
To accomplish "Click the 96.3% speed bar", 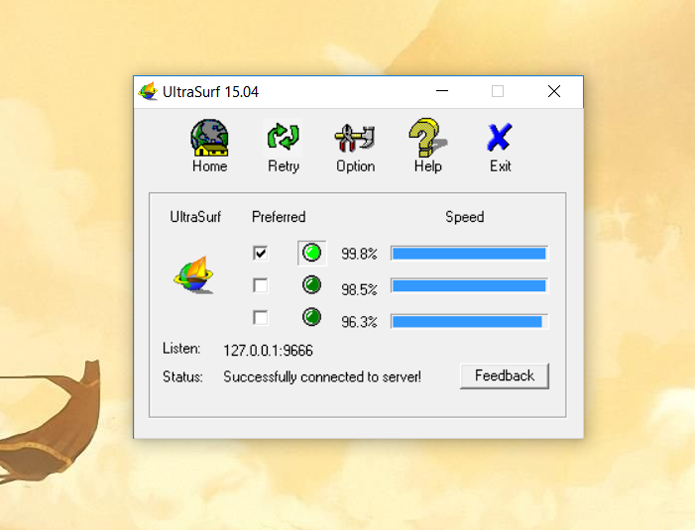I will tap(469, 322).
